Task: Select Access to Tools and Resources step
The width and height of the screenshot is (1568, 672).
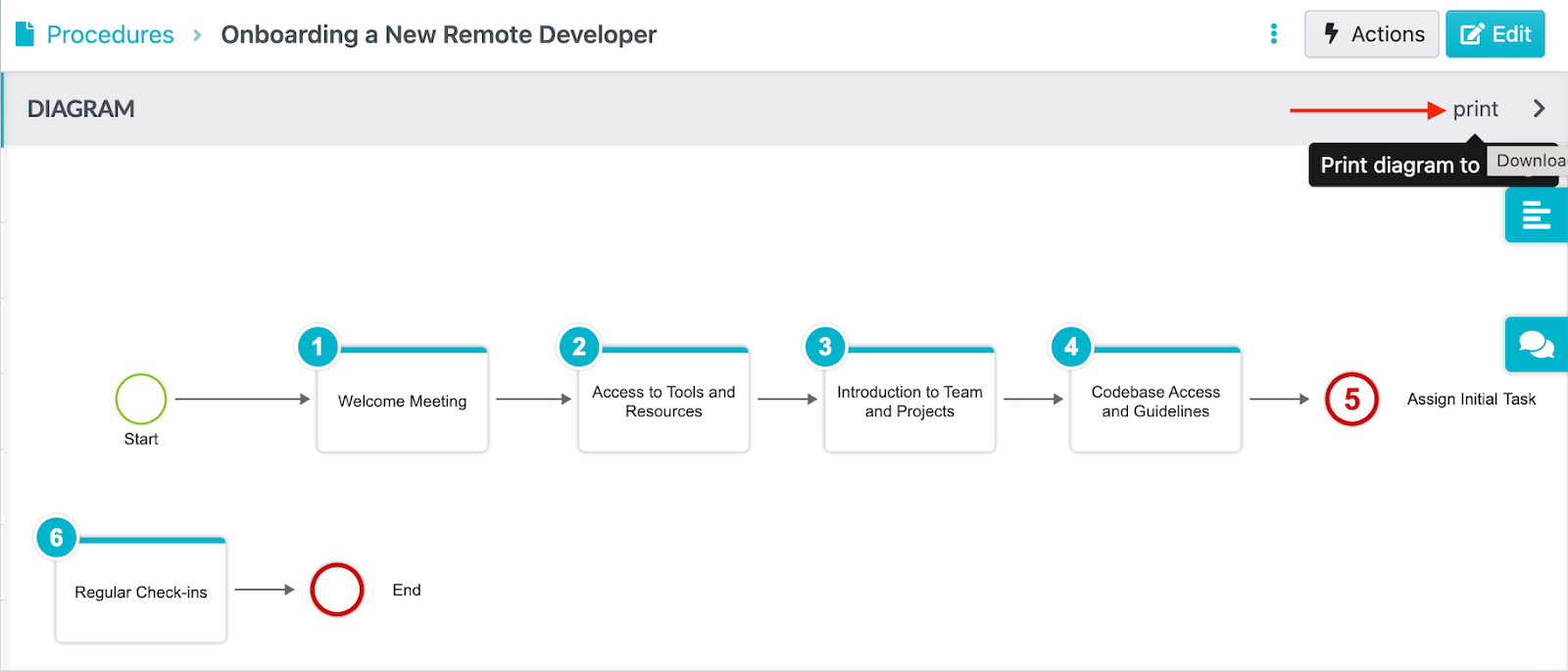Action: click(663, 402)
